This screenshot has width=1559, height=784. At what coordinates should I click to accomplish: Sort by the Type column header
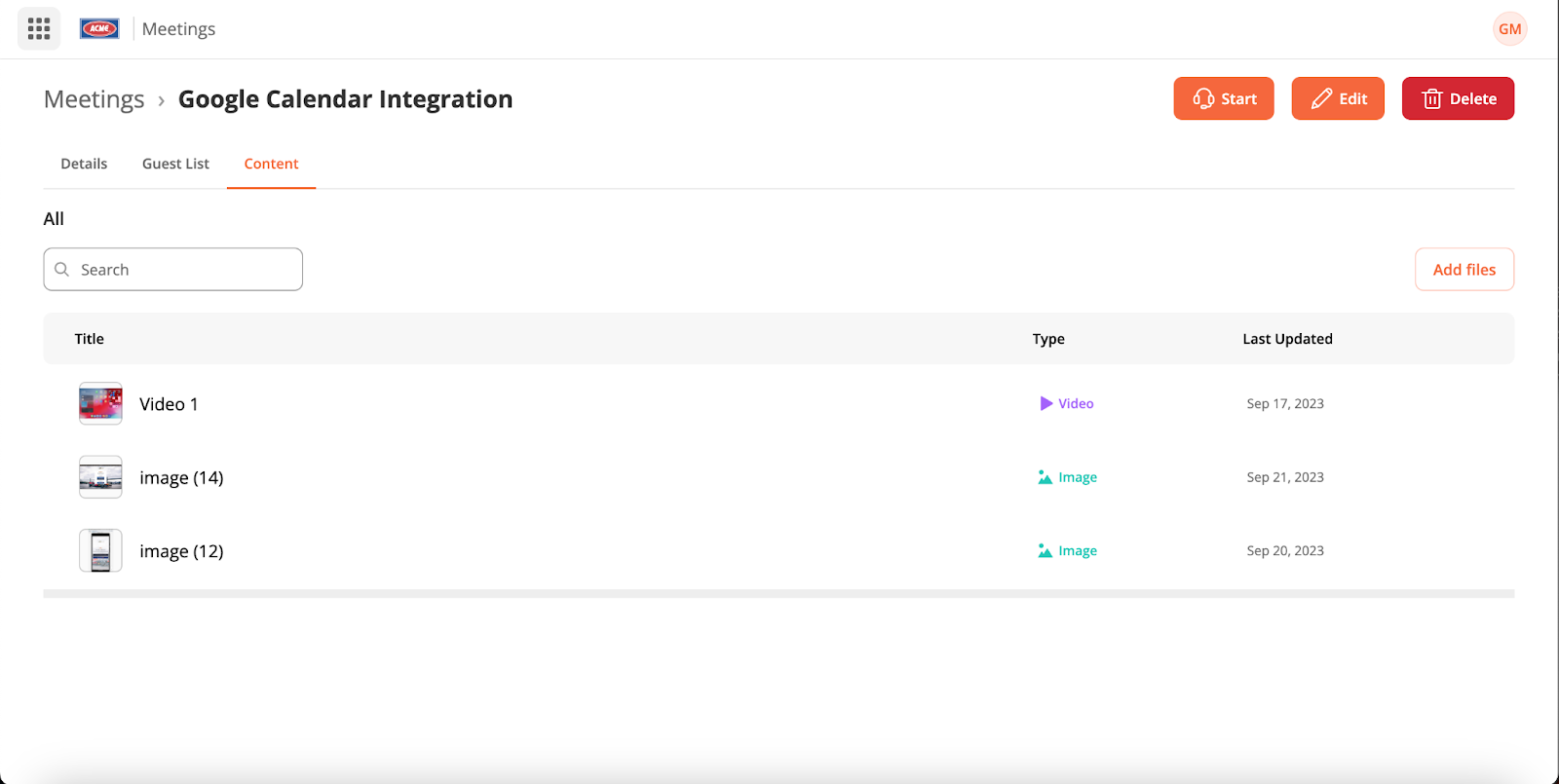click(x=1048, y=339)
